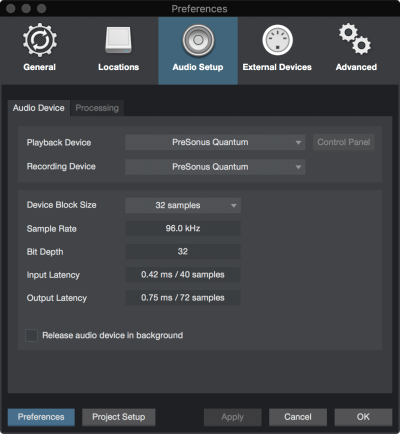Open Project Setup
Screen dimensions: 400x434
pos(119,417)
